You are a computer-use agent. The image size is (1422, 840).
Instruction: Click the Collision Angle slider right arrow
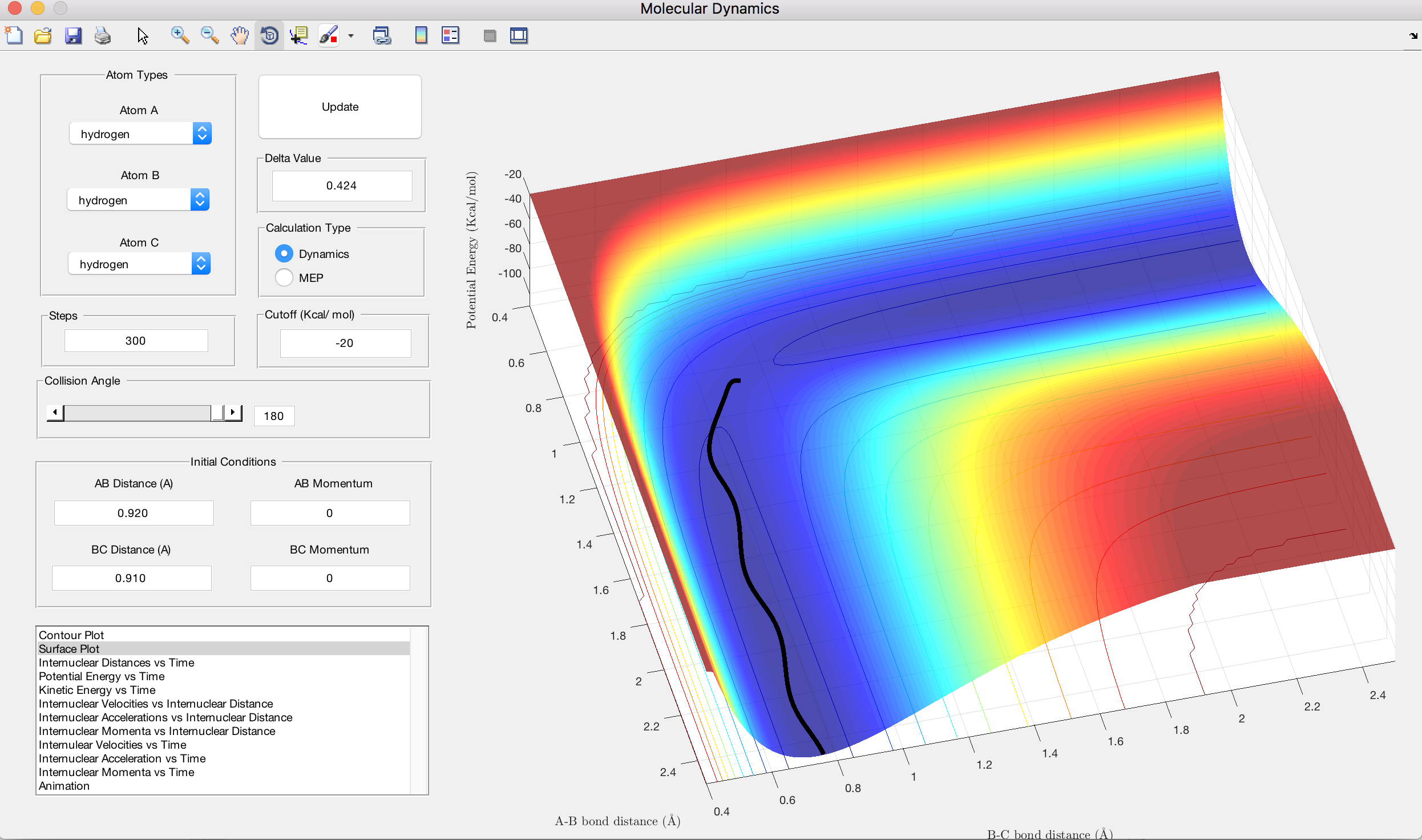coord(233,412)
